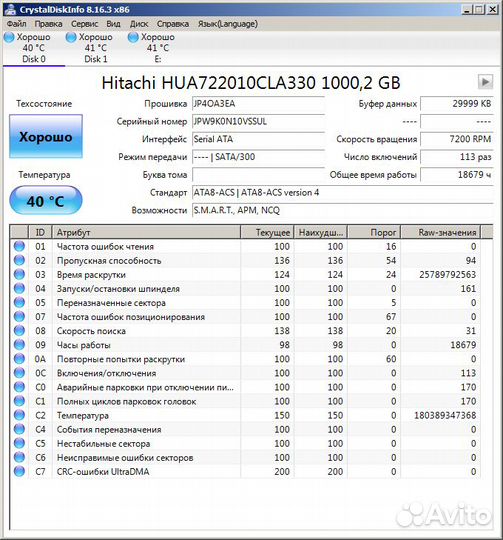The width and height of the screenshot is (503, 540).
Task: Click status orb for attribute C7
Action: (19, 471)
